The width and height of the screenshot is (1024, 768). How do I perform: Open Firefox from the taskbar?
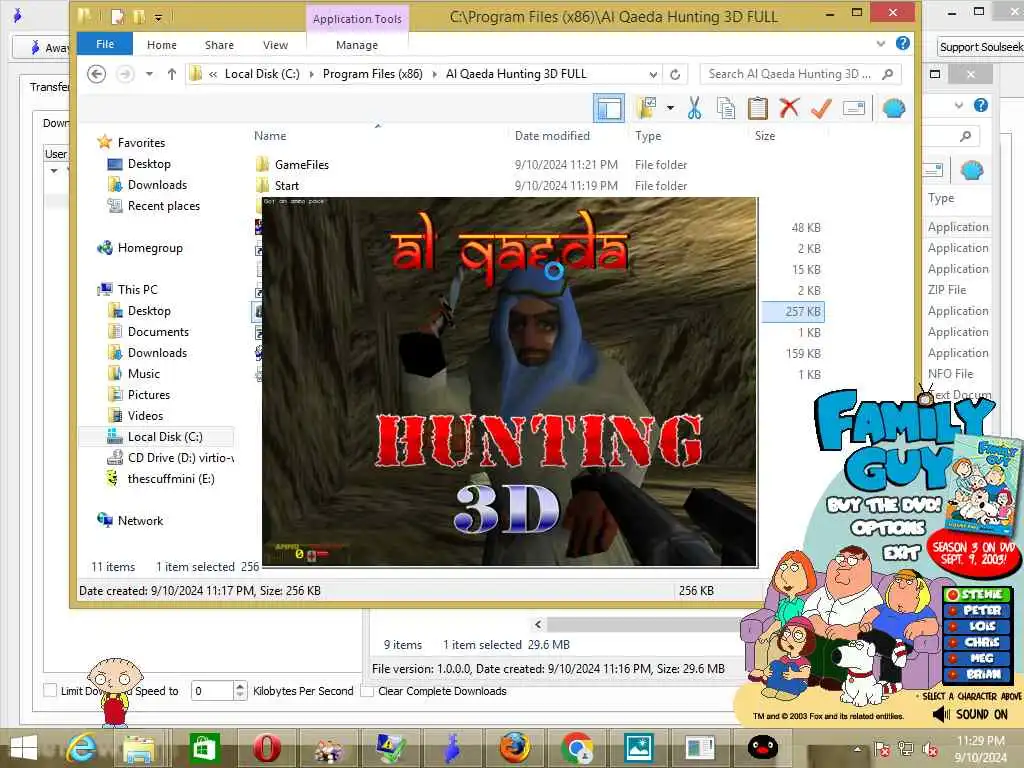(514, 748)
